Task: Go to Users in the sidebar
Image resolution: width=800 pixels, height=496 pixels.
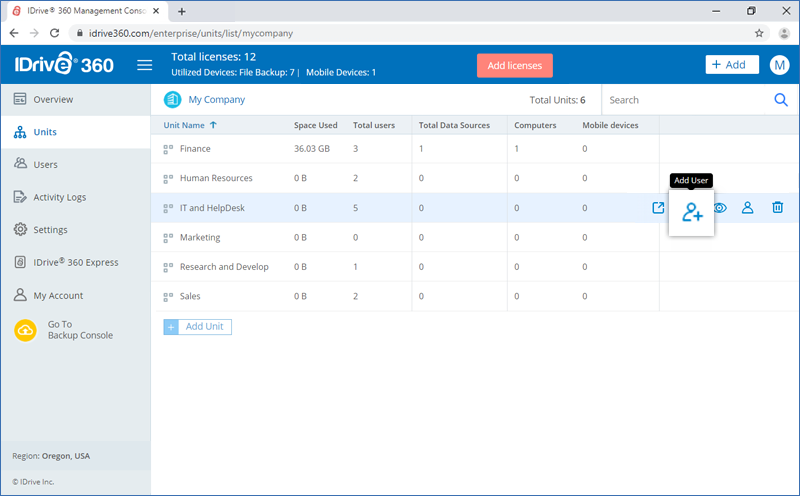Action: click(x=76, y=164)
